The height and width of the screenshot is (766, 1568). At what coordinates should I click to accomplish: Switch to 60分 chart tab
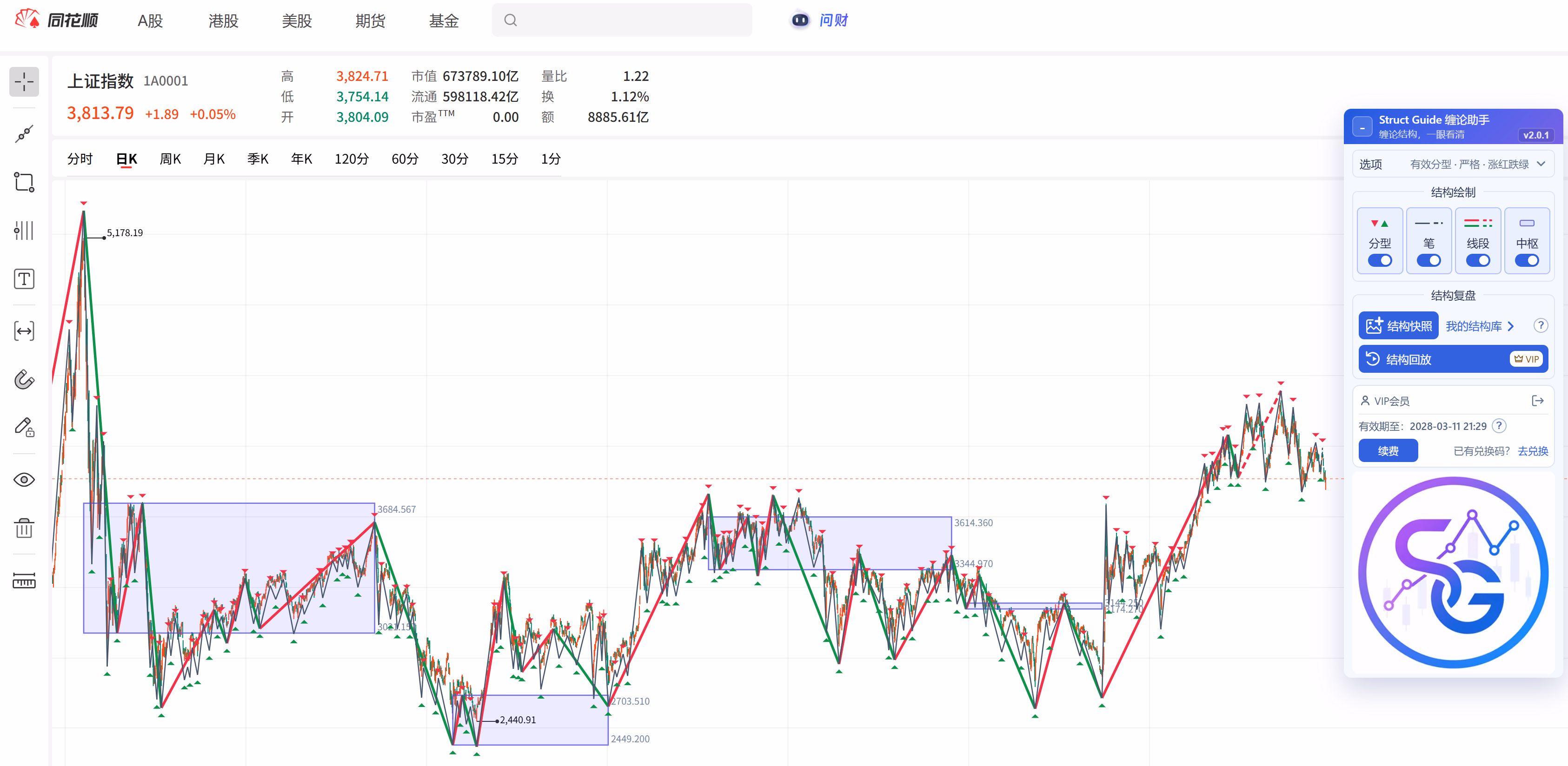405,159
